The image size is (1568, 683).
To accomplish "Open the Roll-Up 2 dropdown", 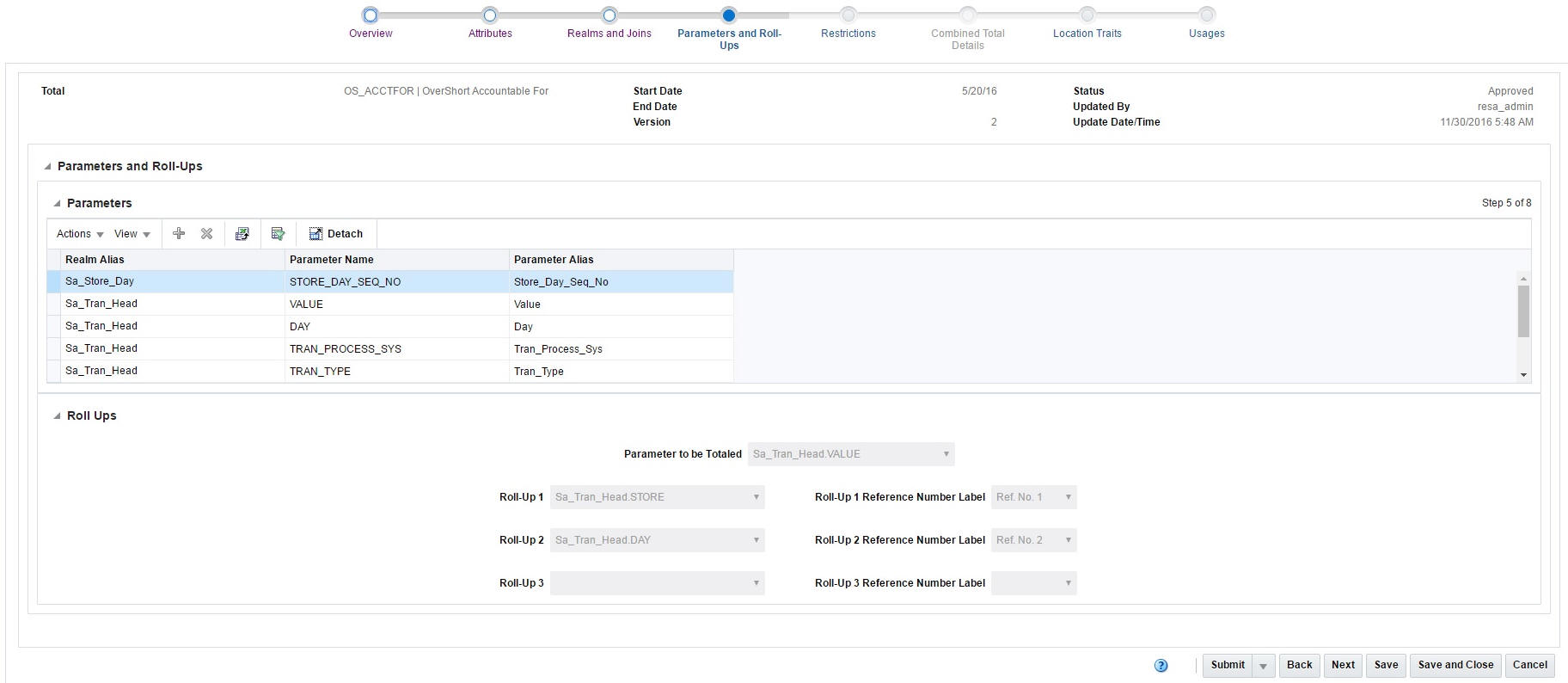I will 658,540.
